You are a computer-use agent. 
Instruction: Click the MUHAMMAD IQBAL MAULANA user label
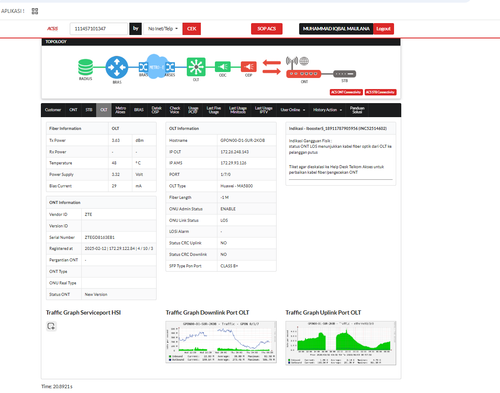coord(336,29)
